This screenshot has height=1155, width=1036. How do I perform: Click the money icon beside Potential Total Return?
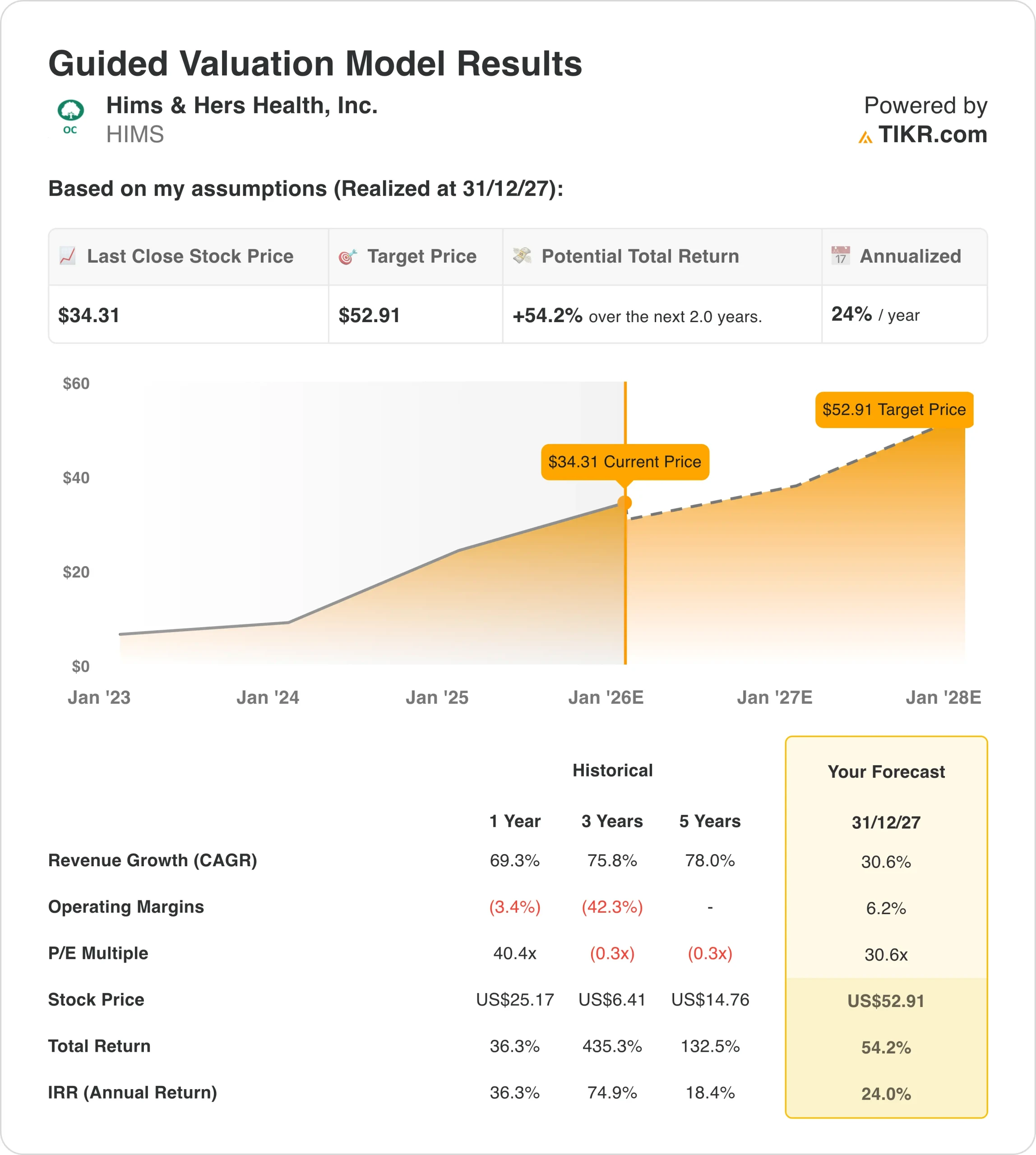coord(522,256)
